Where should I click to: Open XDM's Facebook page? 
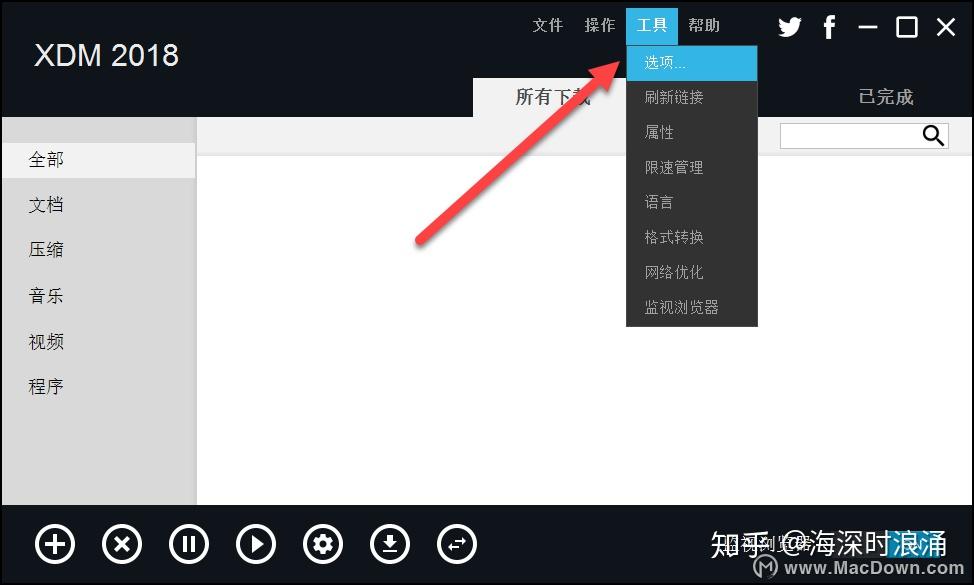828,27
